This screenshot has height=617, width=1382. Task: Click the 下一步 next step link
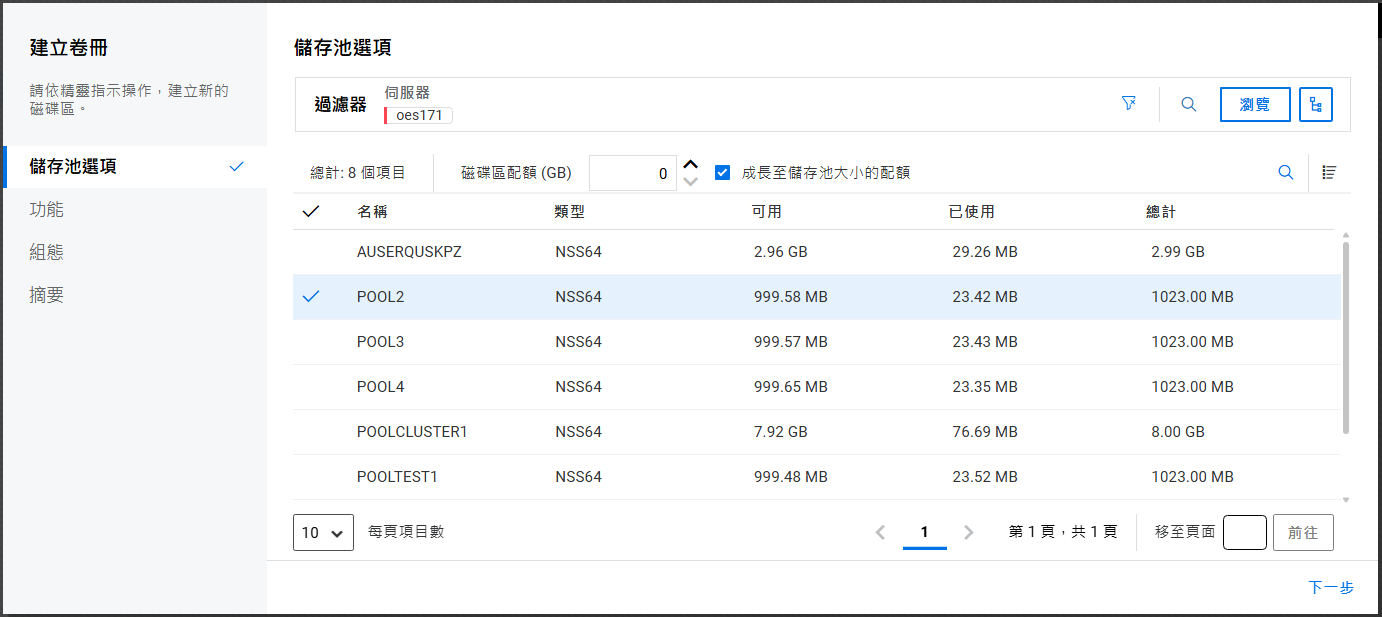[1330, 587]
